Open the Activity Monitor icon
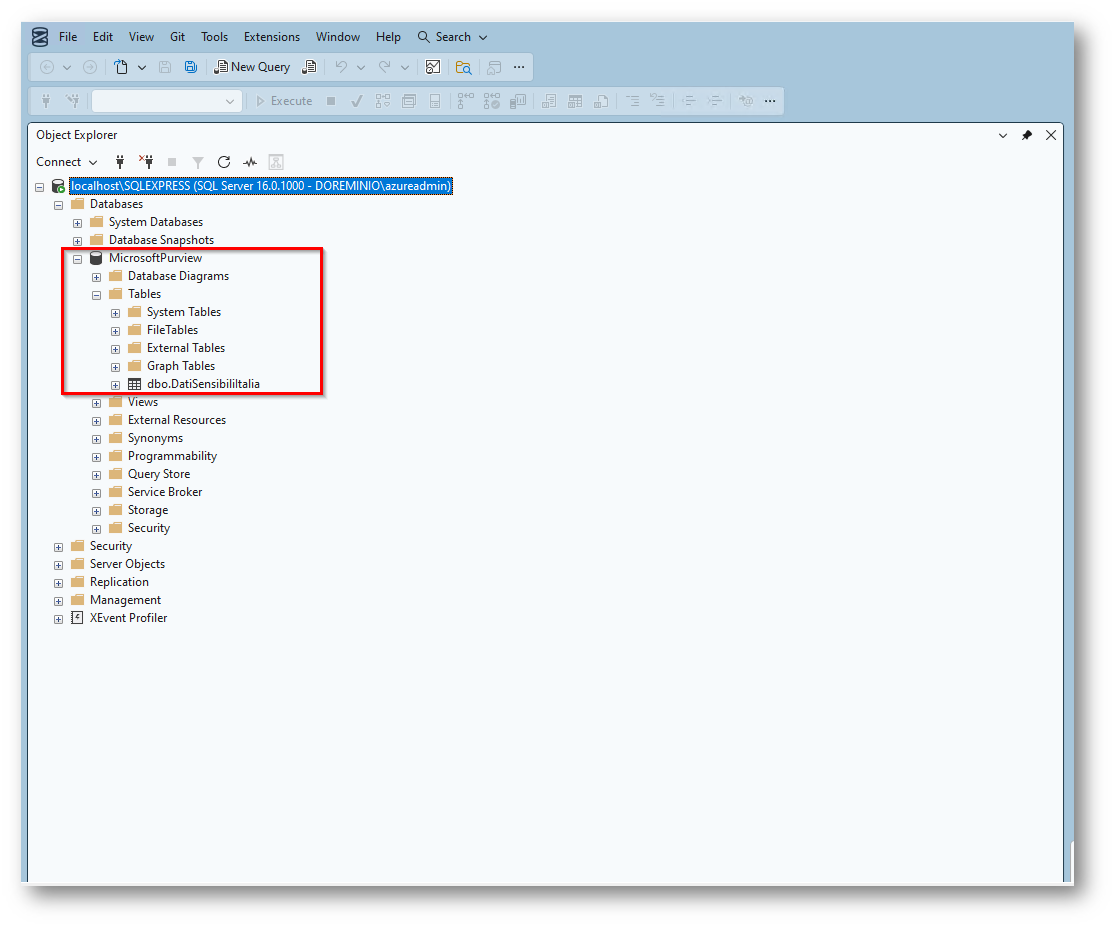 pyautogui.click(x=250, y=162)
